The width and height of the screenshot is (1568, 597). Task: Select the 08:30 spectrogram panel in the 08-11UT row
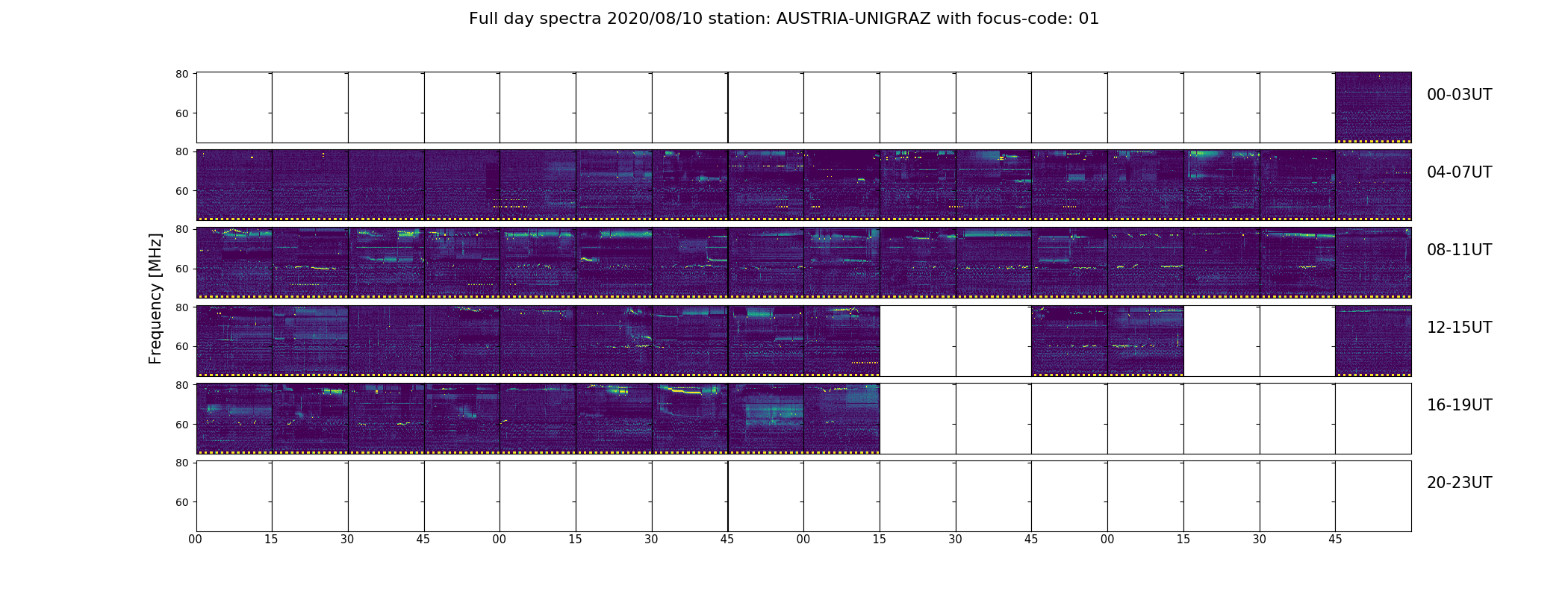pyautogui.click(x=386, y=263)
